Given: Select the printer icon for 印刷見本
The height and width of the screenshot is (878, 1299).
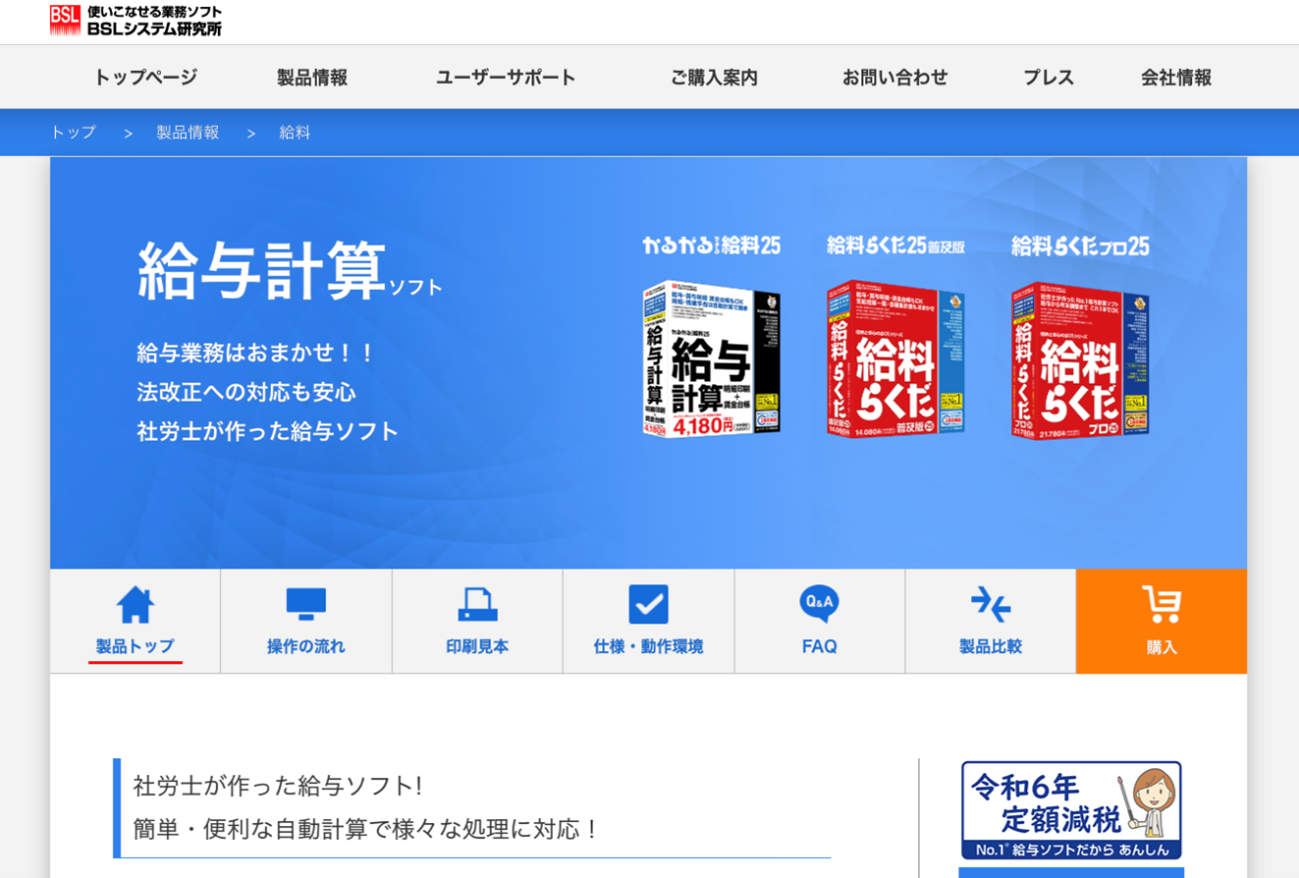Looking at the screenshot, I should coord(477,605).
